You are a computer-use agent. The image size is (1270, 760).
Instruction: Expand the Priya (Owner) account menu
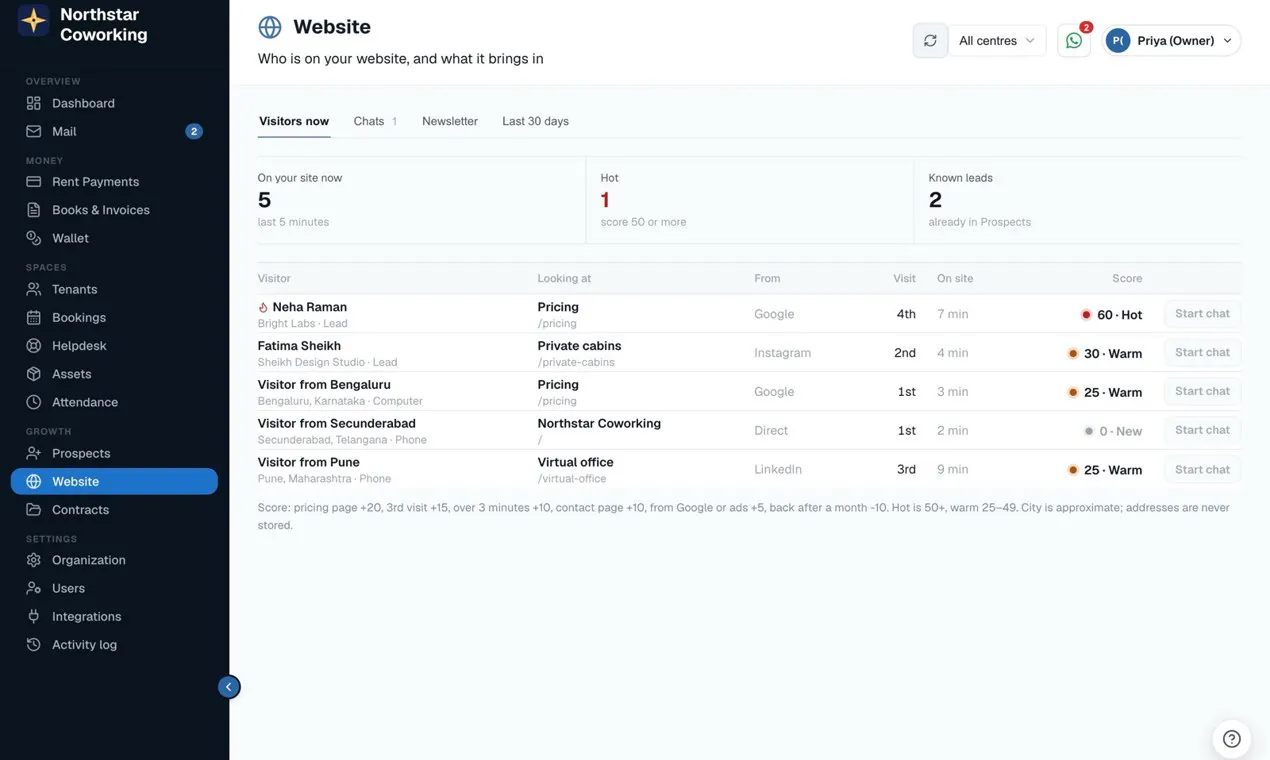point(1172,41)
